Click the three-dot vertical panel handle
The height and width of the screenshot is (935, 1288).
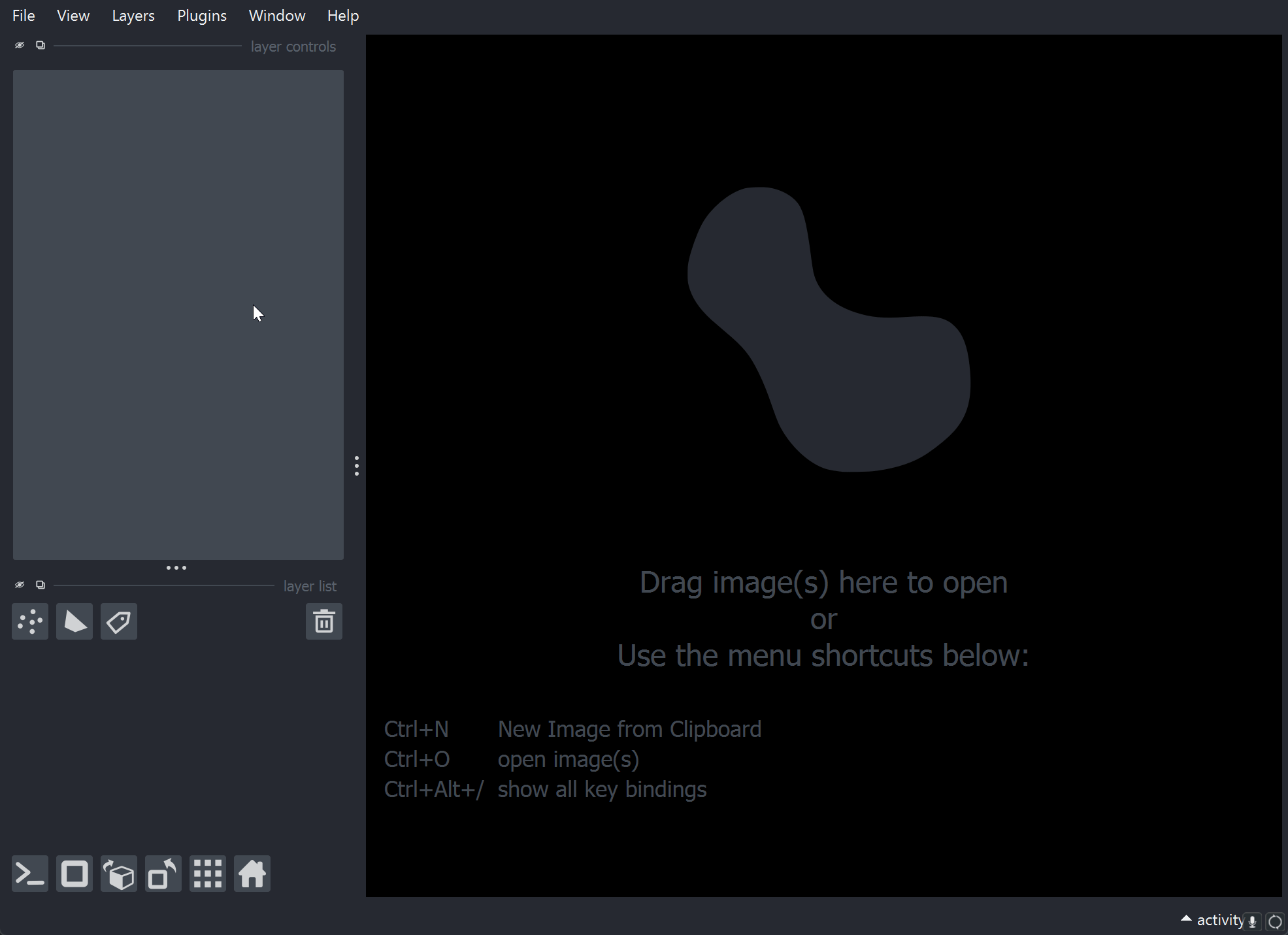click(357, 465)
